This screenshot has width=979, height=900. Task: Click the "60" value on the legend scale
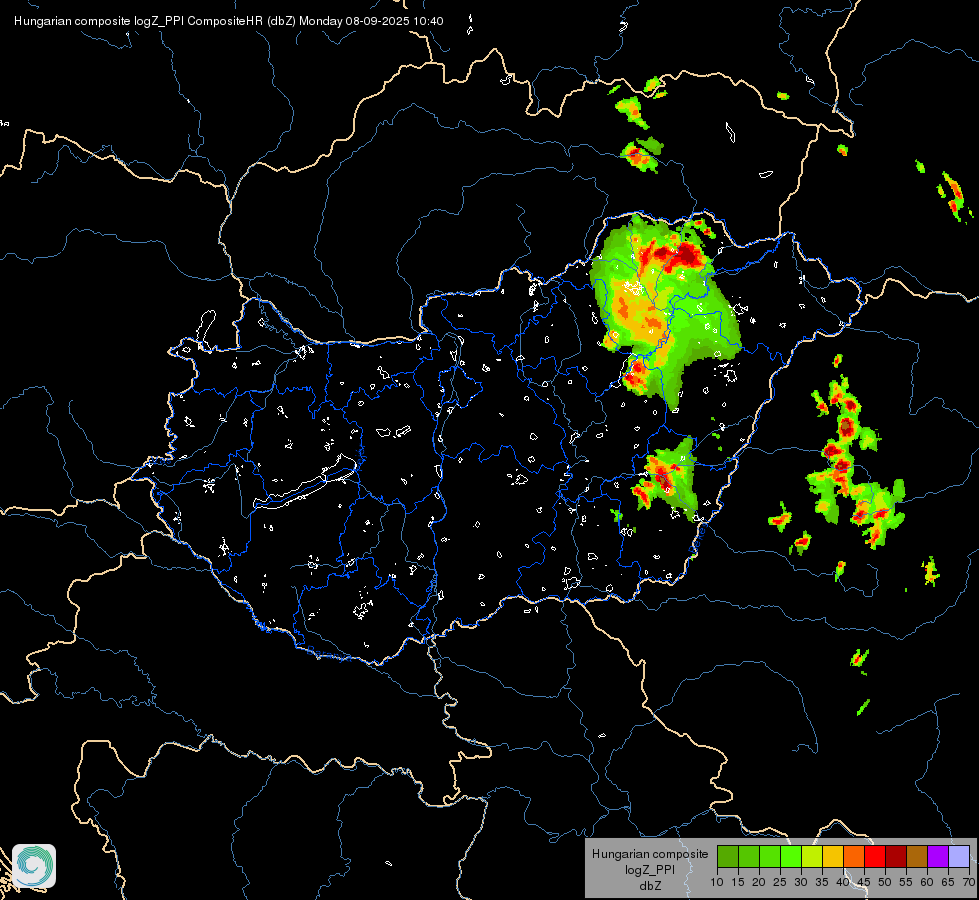click(x=927, y=883)
